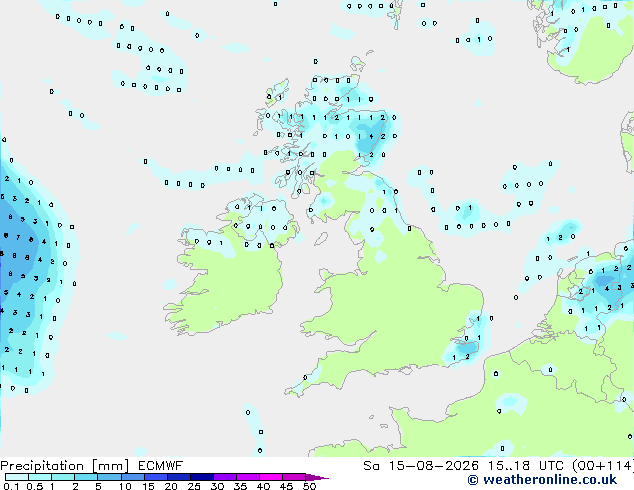This screenshot has height=490, width=634.
Task: Choose the 40–45 mm magenta legend swatch
Action: click(x=271, y=477)
